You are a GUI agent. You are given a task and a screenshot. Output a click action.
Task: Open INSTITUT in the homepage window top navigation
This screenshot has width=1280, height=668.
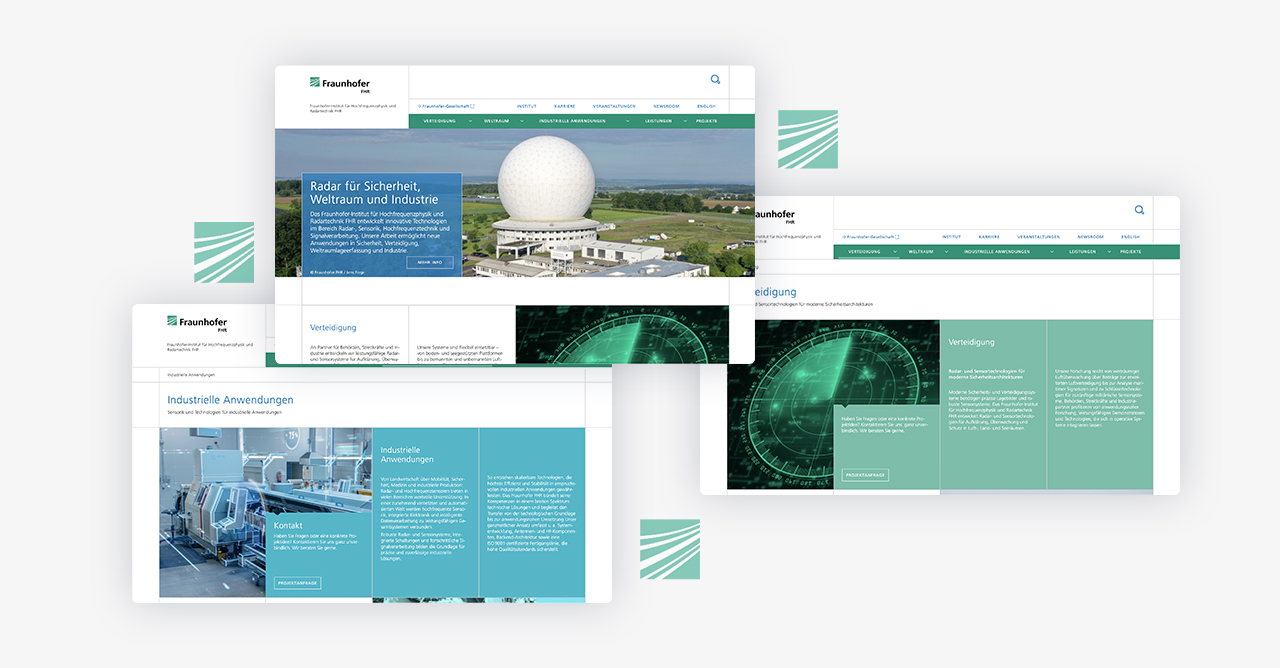tap(527, 106)
